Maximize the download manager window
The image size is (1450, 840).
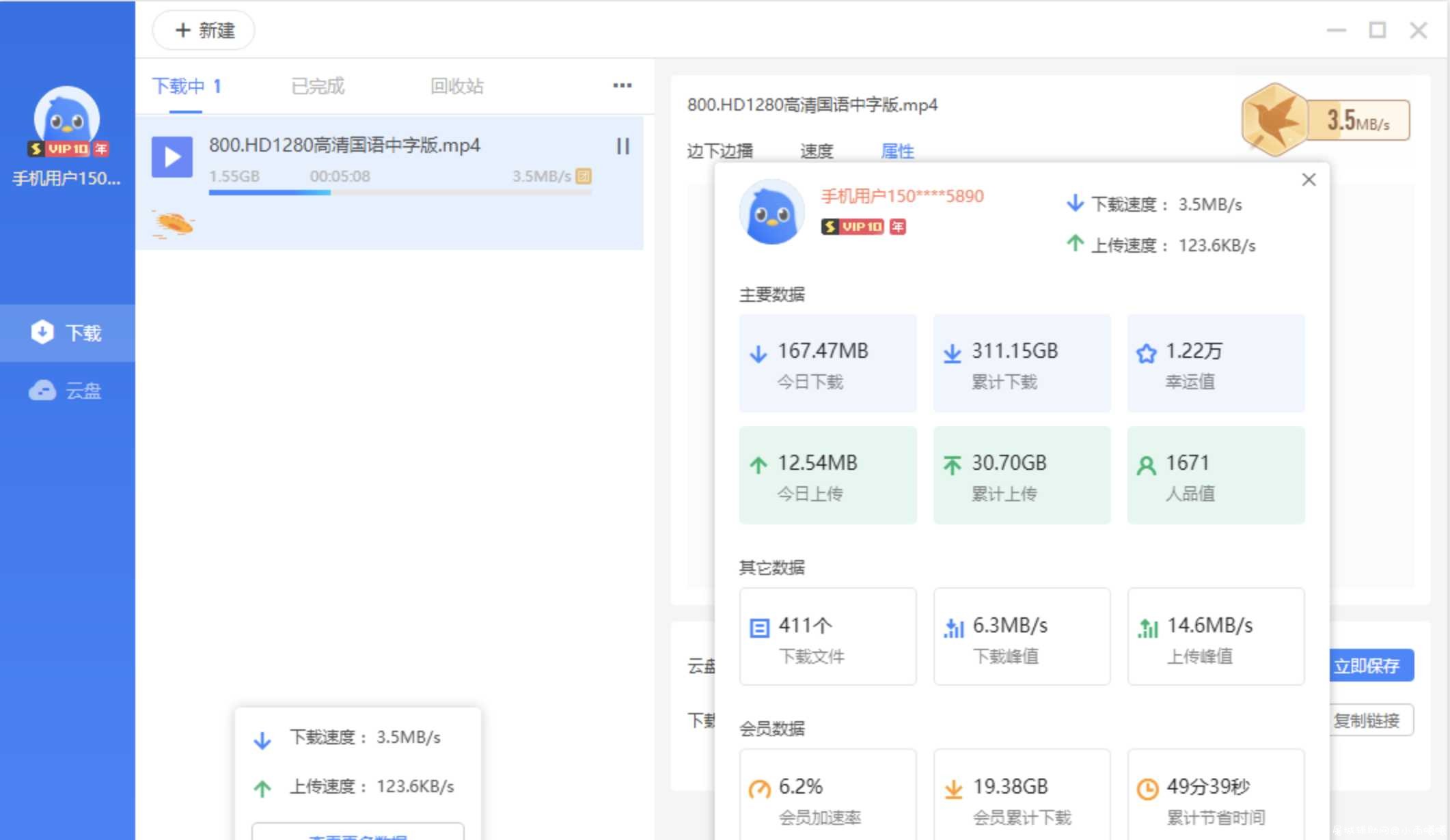(1378, 30)
